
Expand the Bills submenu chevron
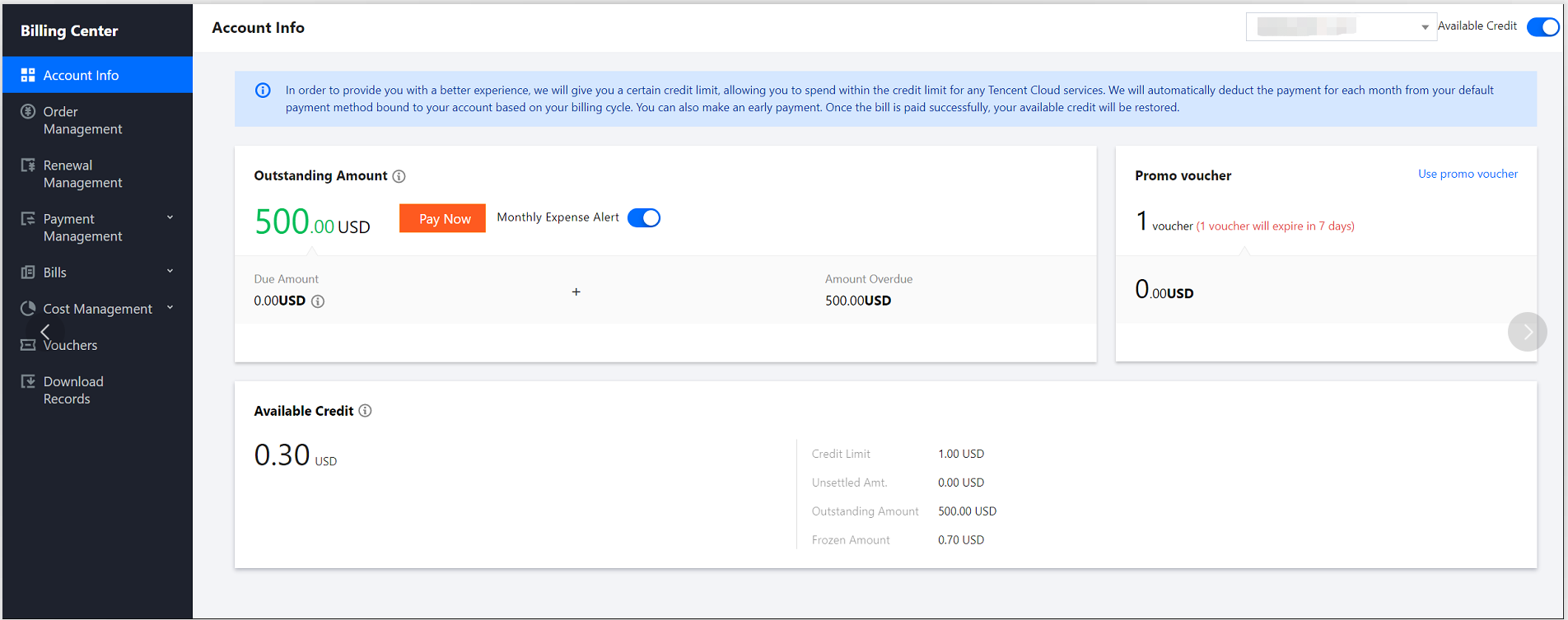[x=170, y=271]
